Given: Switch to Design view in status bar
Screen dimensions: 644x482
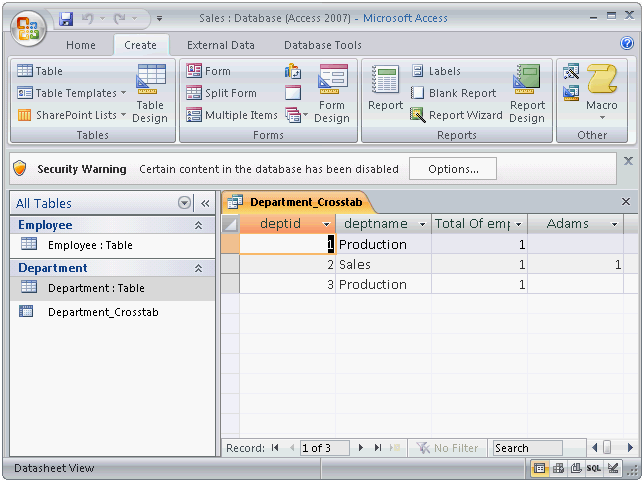Looking at the screenshot, I should pos(613,468).
